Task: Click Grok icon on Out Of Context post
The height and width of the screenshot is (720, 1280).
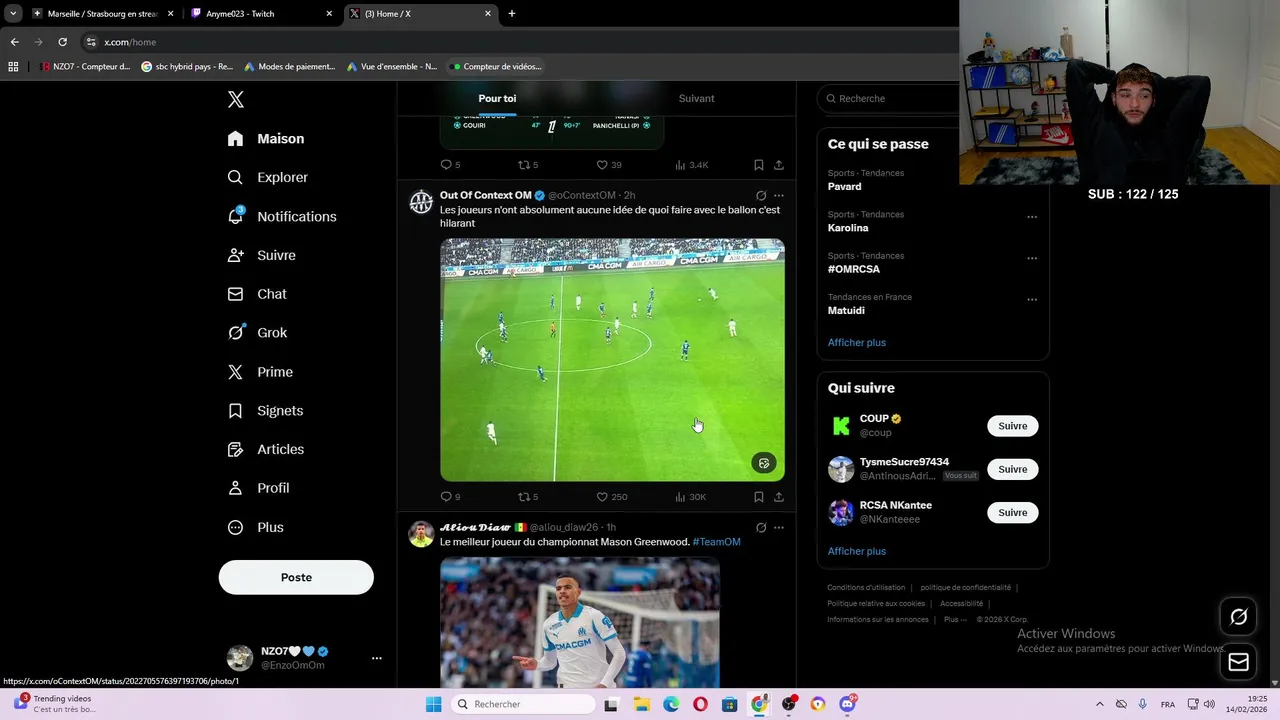Action: pos(761,195)
